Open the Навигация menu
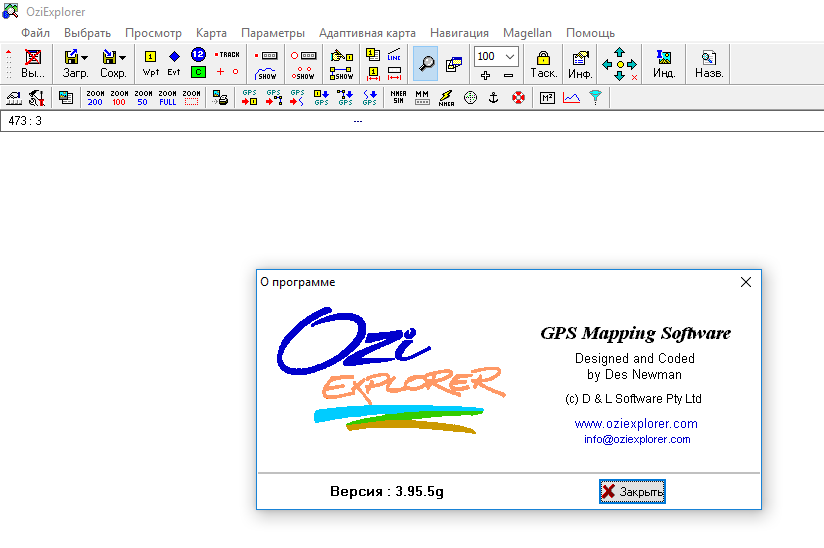Viewport: 824px width, 548px height. (x=459, y=33)
